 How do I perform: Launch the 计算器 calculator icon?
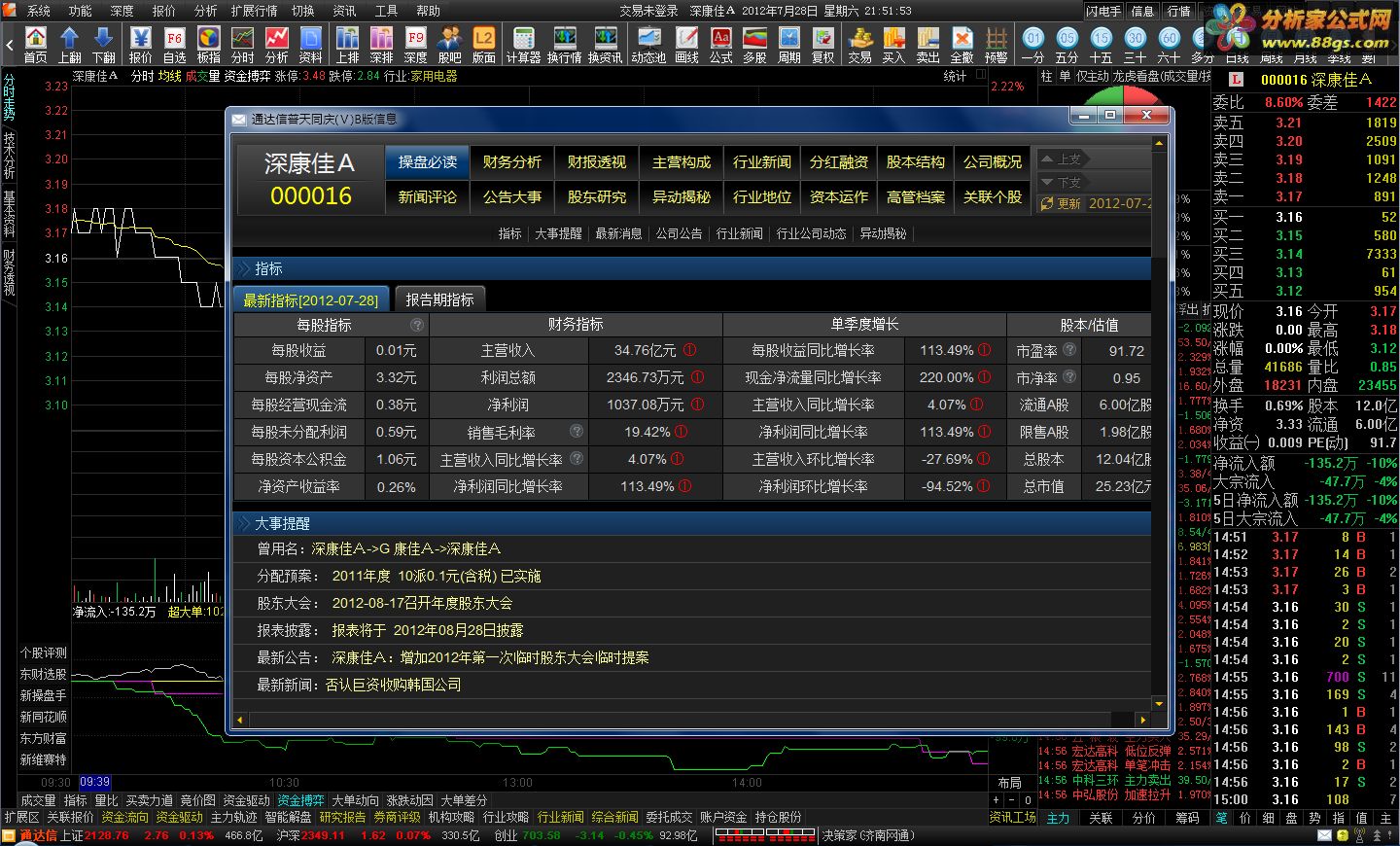click(524, 44)
